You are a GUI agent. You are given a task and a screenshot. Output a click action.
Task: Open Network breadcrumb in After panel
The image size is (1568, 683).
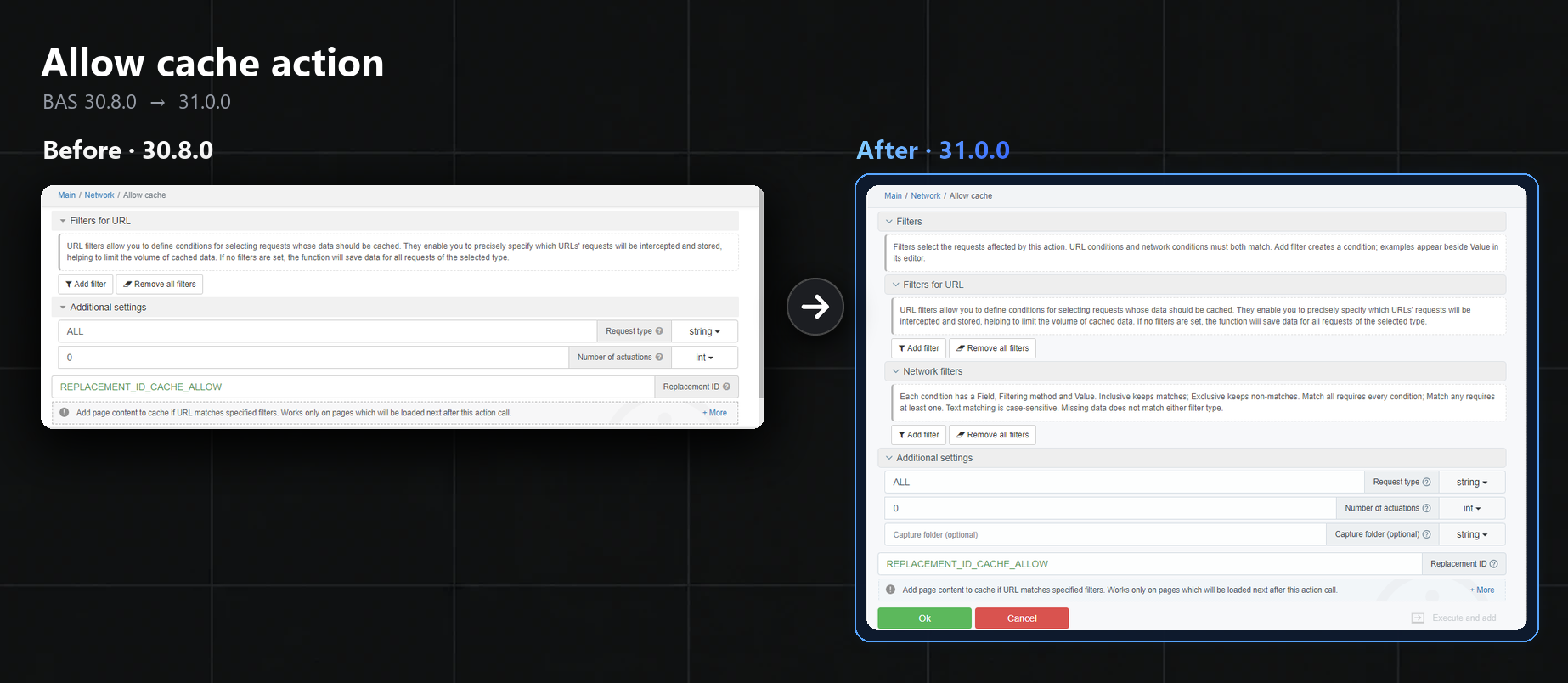point(926,196)
